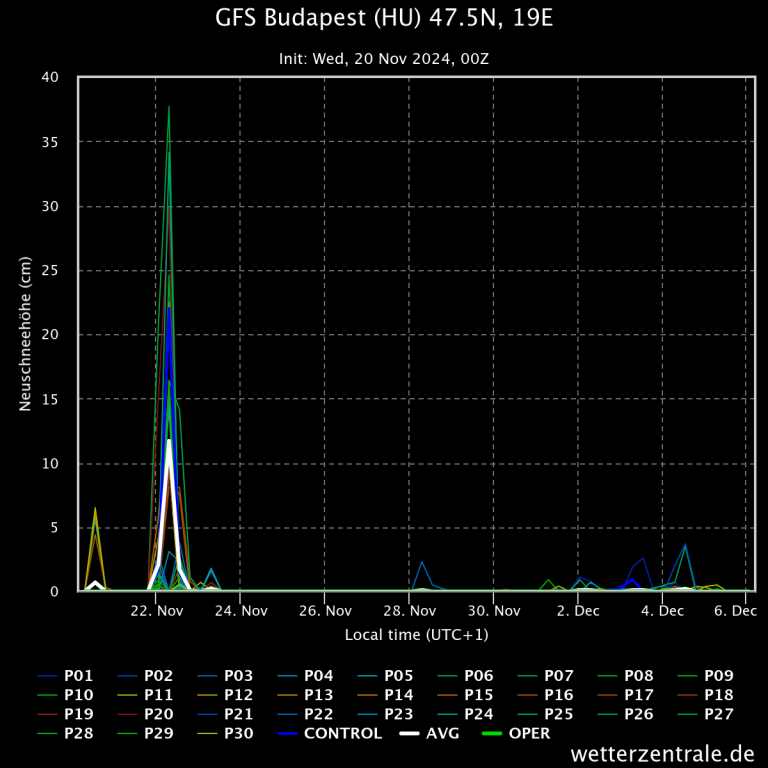Click the white AVG peak near 12 cm

click(169, 441)
